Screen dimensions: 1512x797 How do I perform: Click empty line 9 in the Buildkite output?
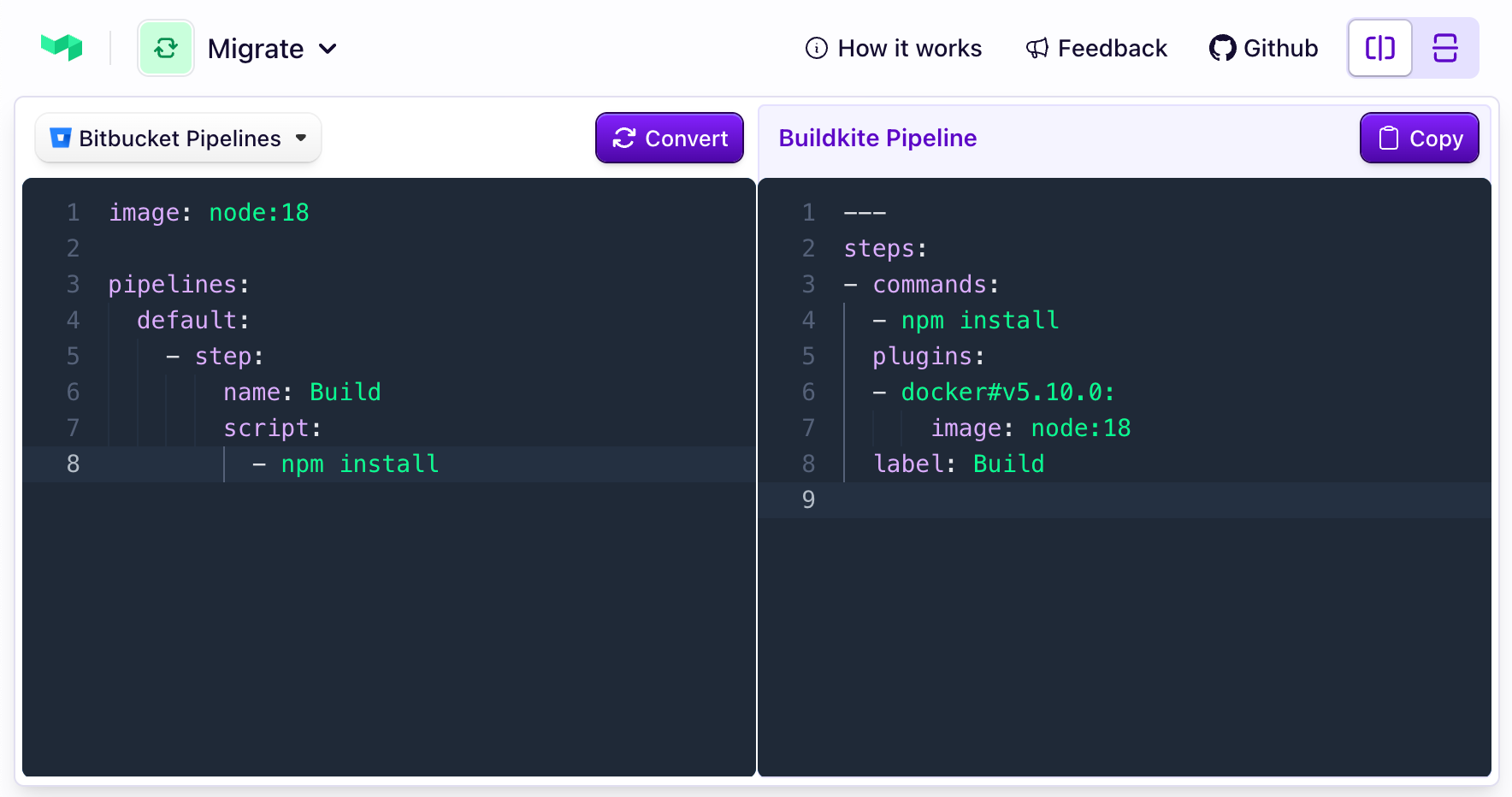(x=941, y=500)
